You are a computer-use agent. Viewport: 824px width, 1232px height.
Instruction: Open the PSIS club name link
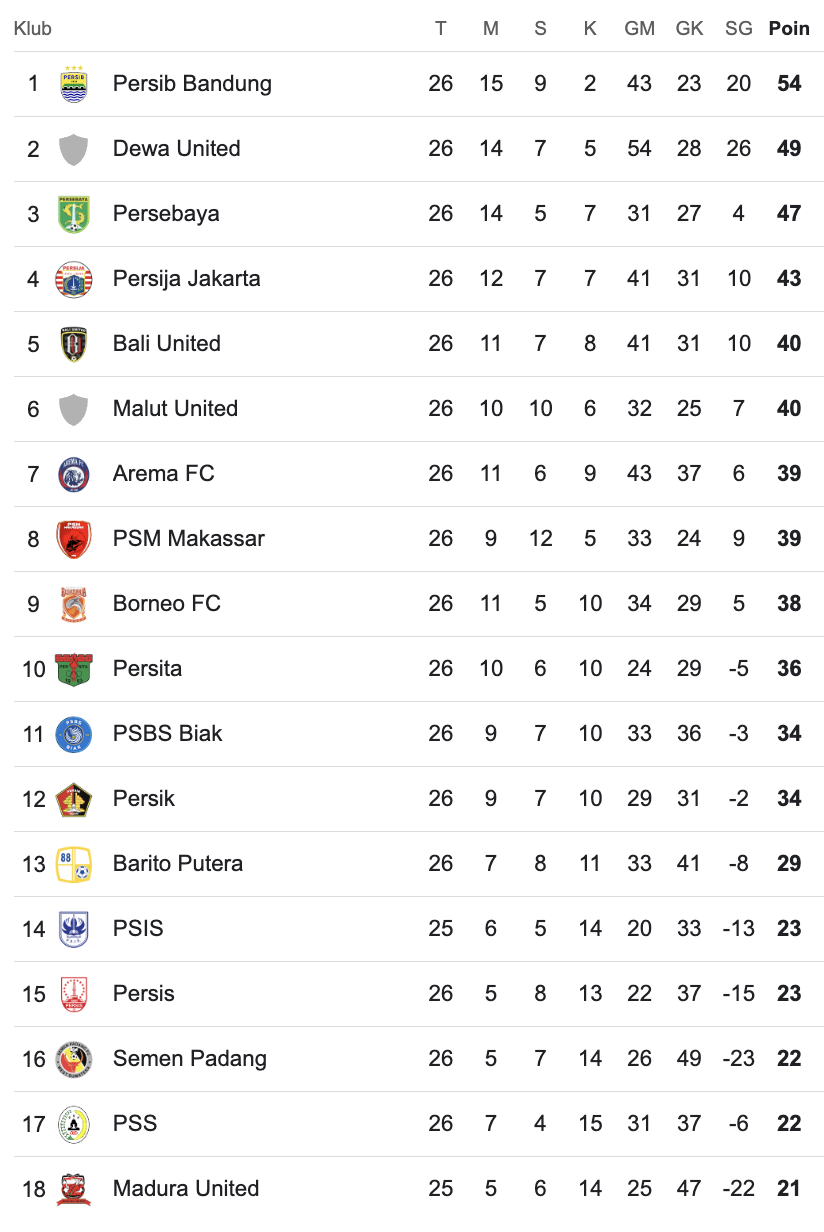(138, 929)
